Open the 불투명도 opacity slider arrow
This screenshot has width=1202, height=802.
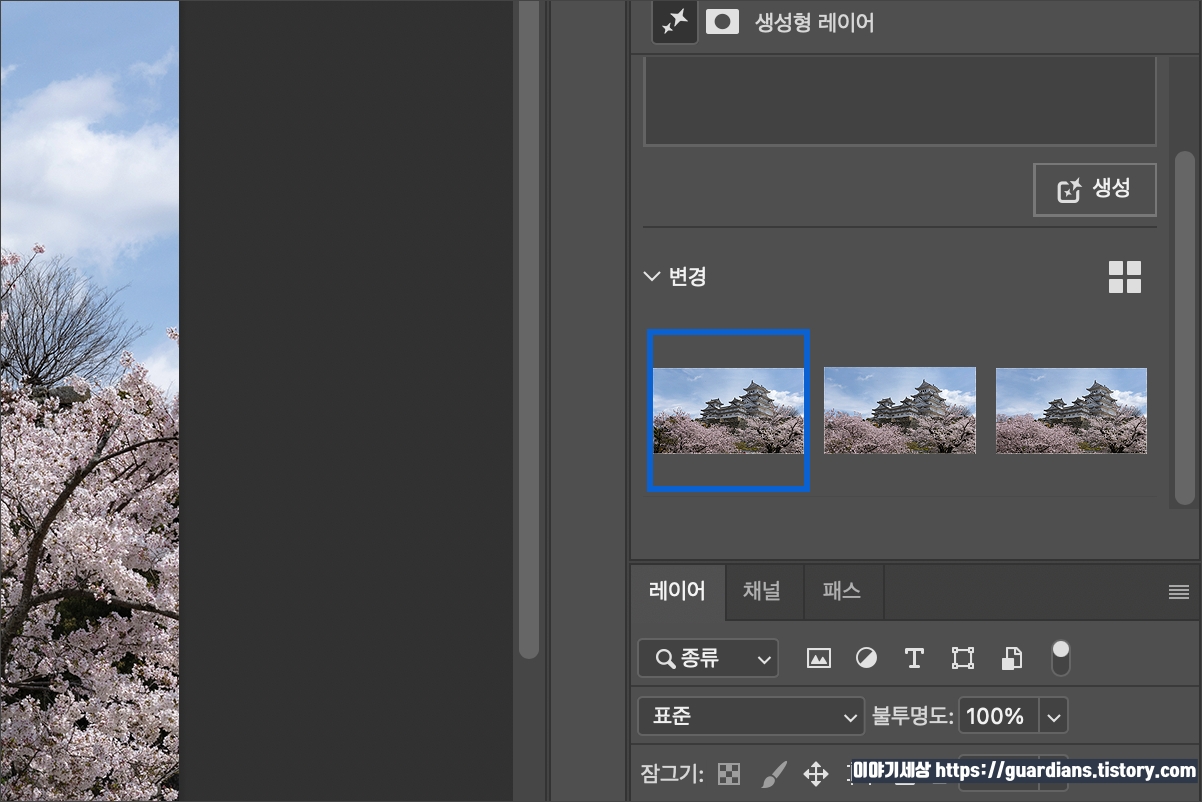[1054, 716]
